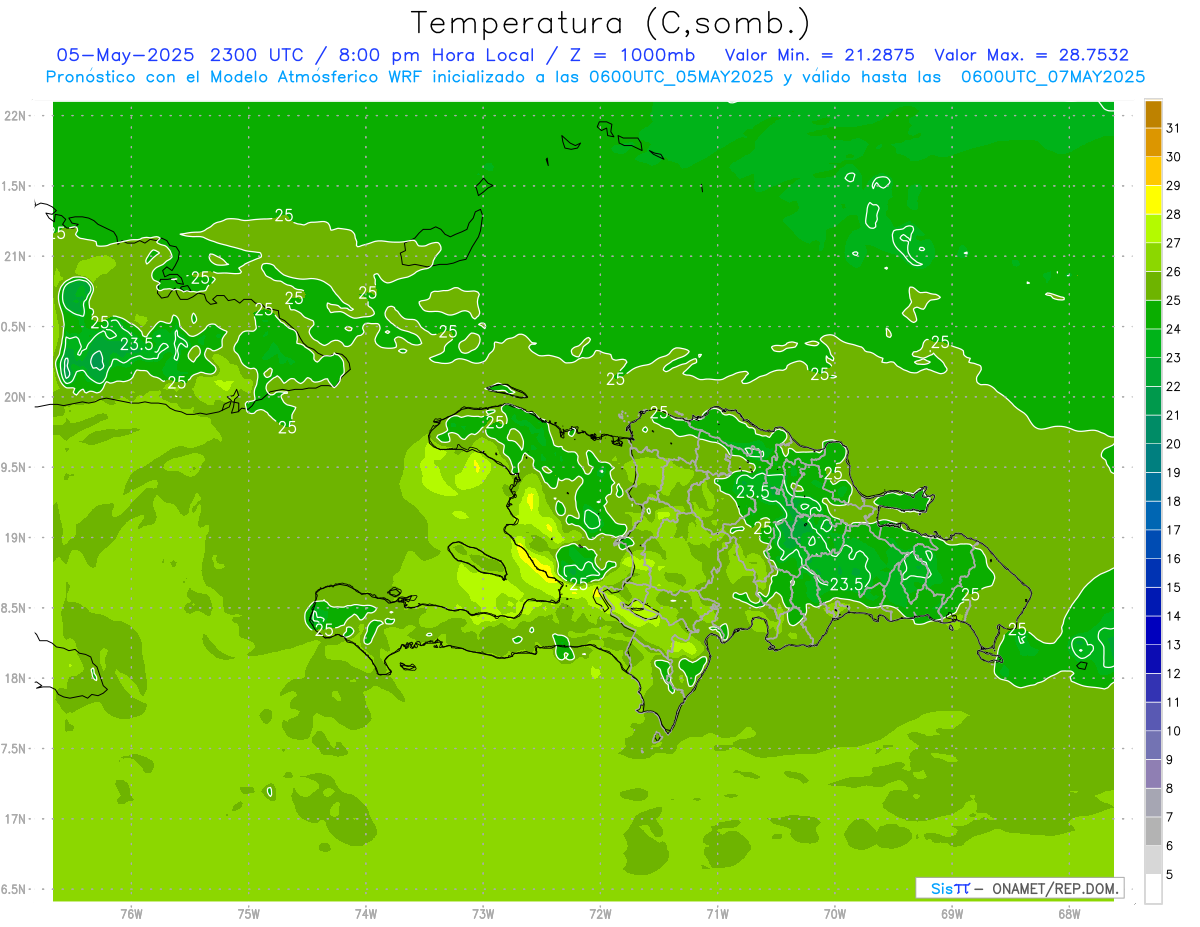
Task: Click the '68W' longitude axis label
Action: coord(1069,915)
